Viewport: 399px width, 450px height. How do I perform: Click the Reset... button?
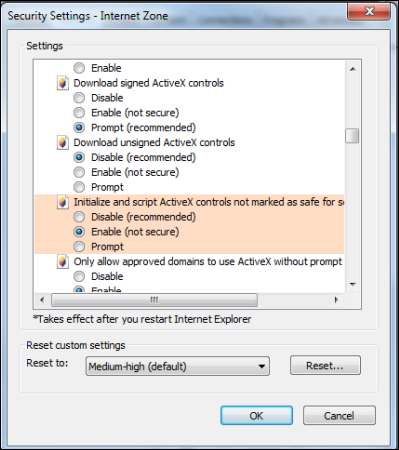point(325,365)
